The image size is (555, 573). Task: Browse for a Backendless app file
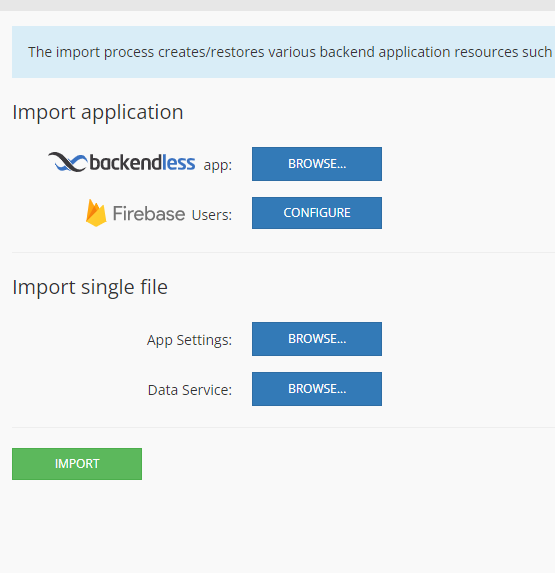(317, 164)
